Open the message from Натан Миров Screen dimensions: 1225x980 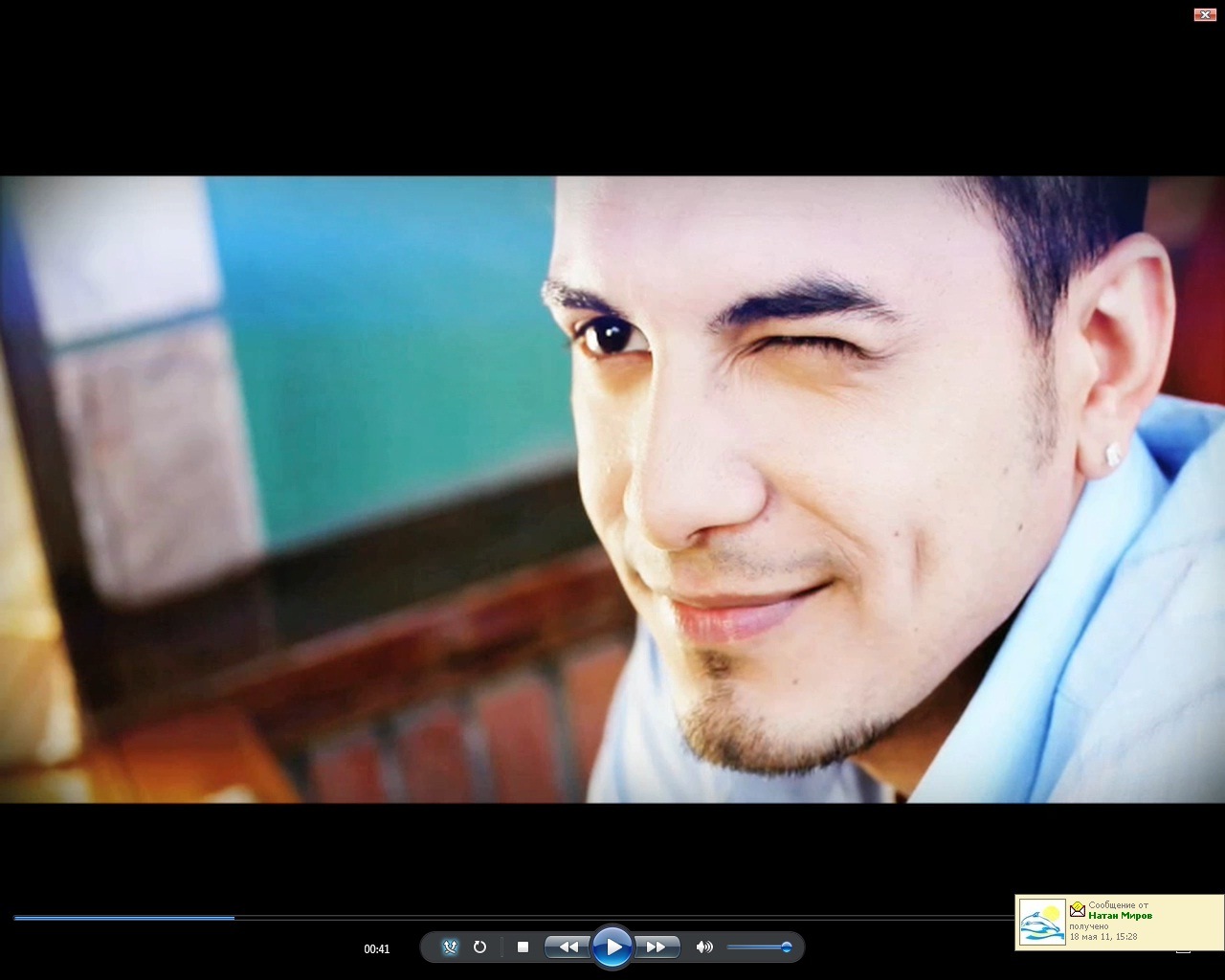[x=1120, y=916]
